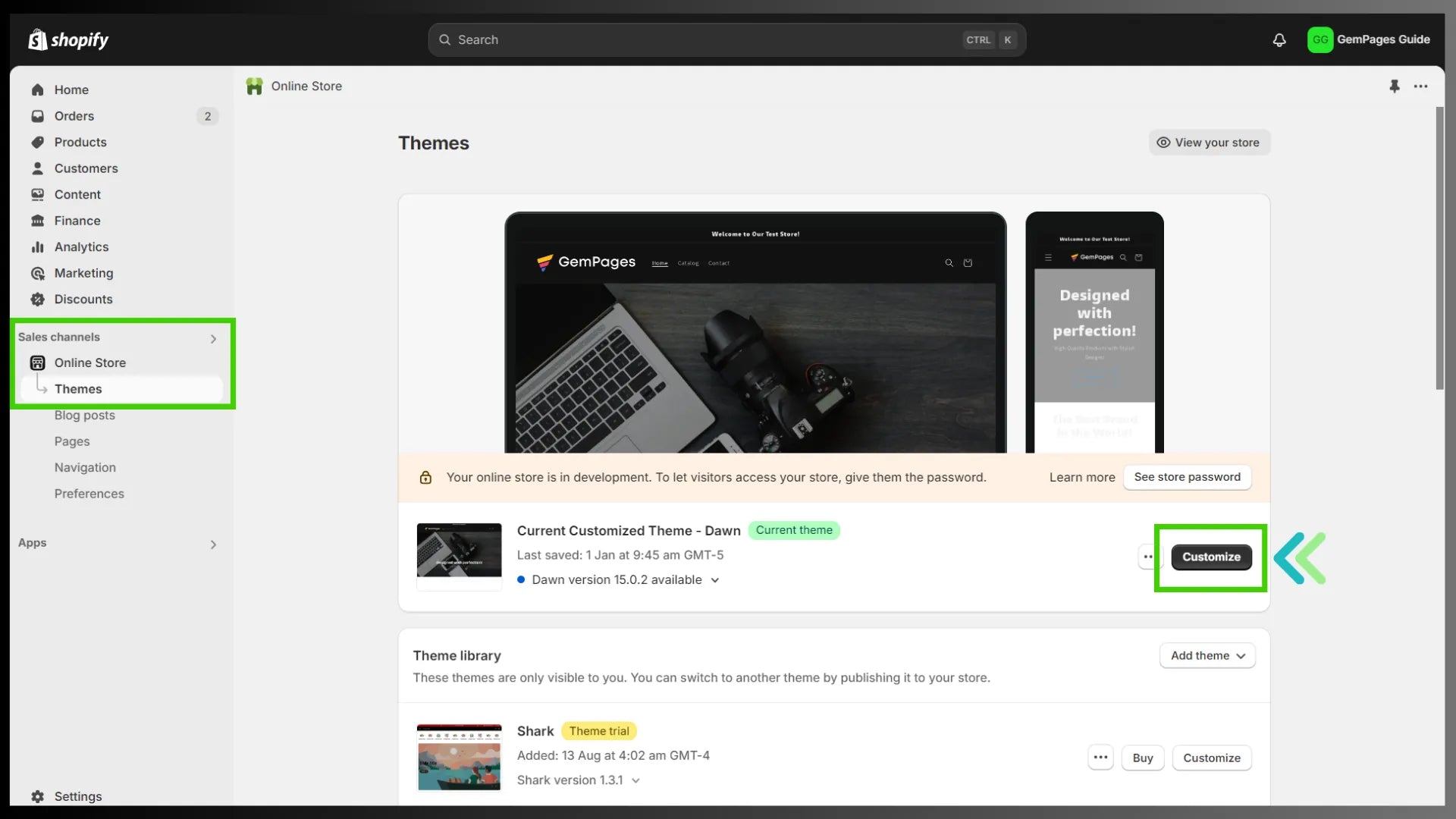The height and width of the screenshot is (819, 1456).
Task: Open the notifications bell
Action: [1279, 39]
